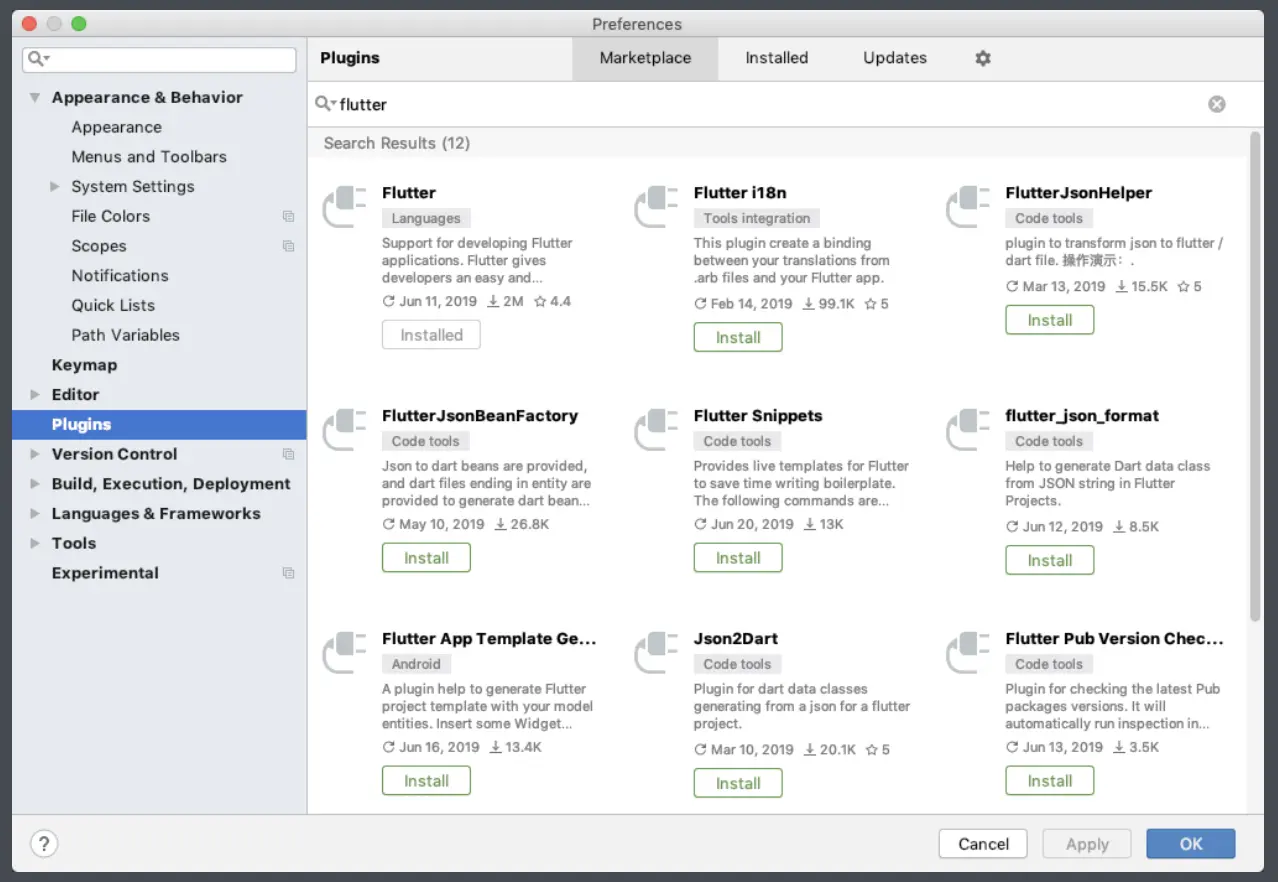Viewport: 1278px width, 882px height.
Task: Collapse the Appearance & Behavior section
Action: 35,98
